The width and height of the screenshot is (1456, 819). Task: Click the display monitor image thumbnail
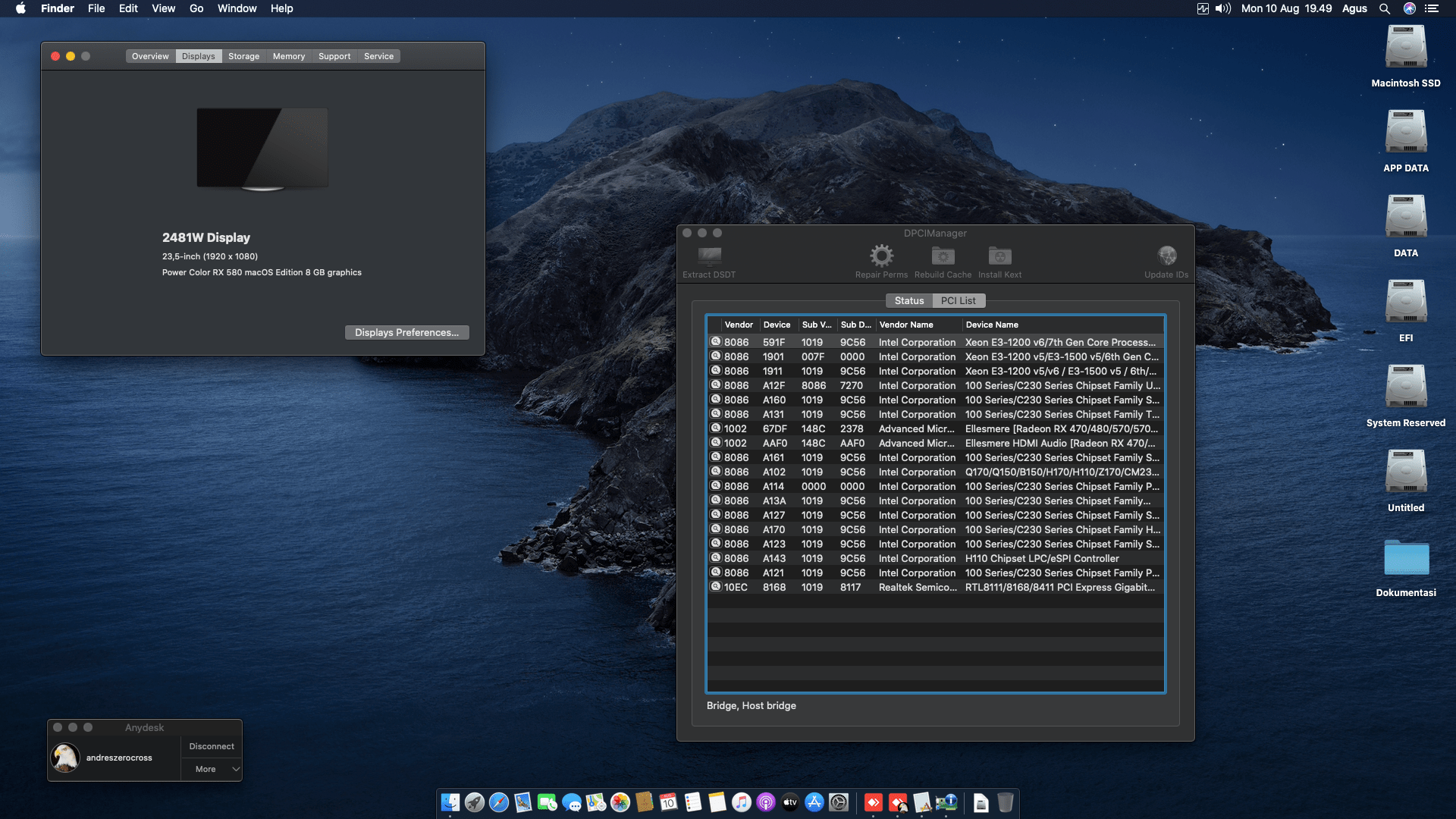click(262, 149)
